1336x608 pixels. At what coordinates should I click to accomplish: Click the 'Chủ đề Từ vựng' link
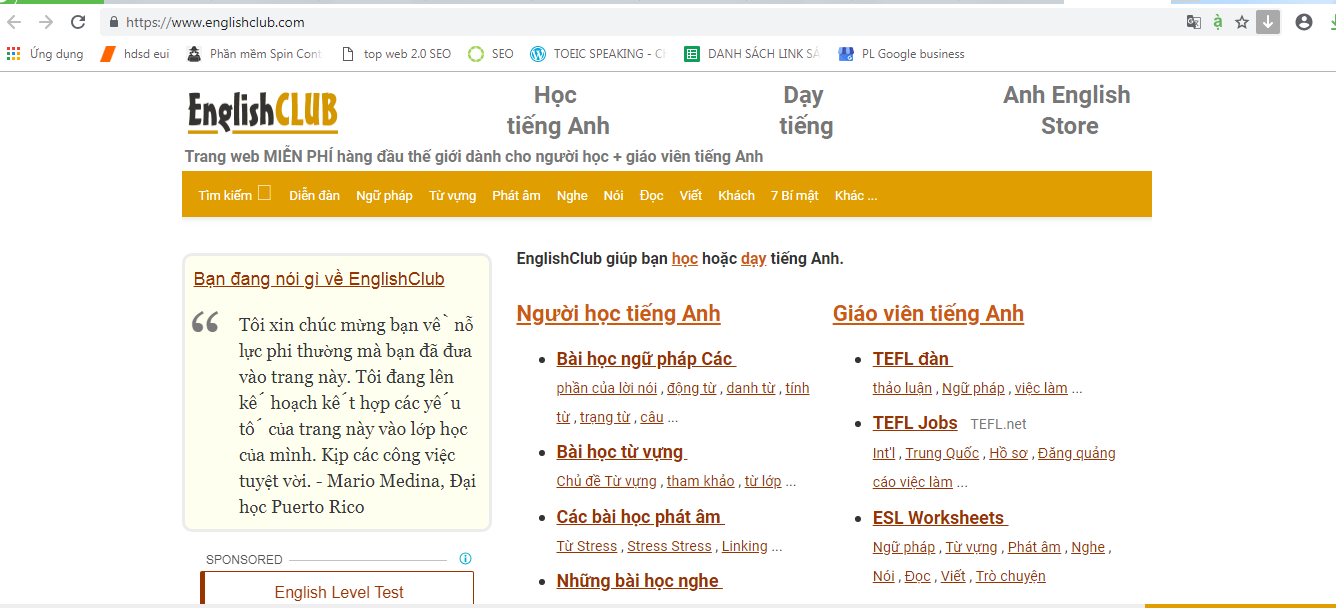[x=607, y=481]
